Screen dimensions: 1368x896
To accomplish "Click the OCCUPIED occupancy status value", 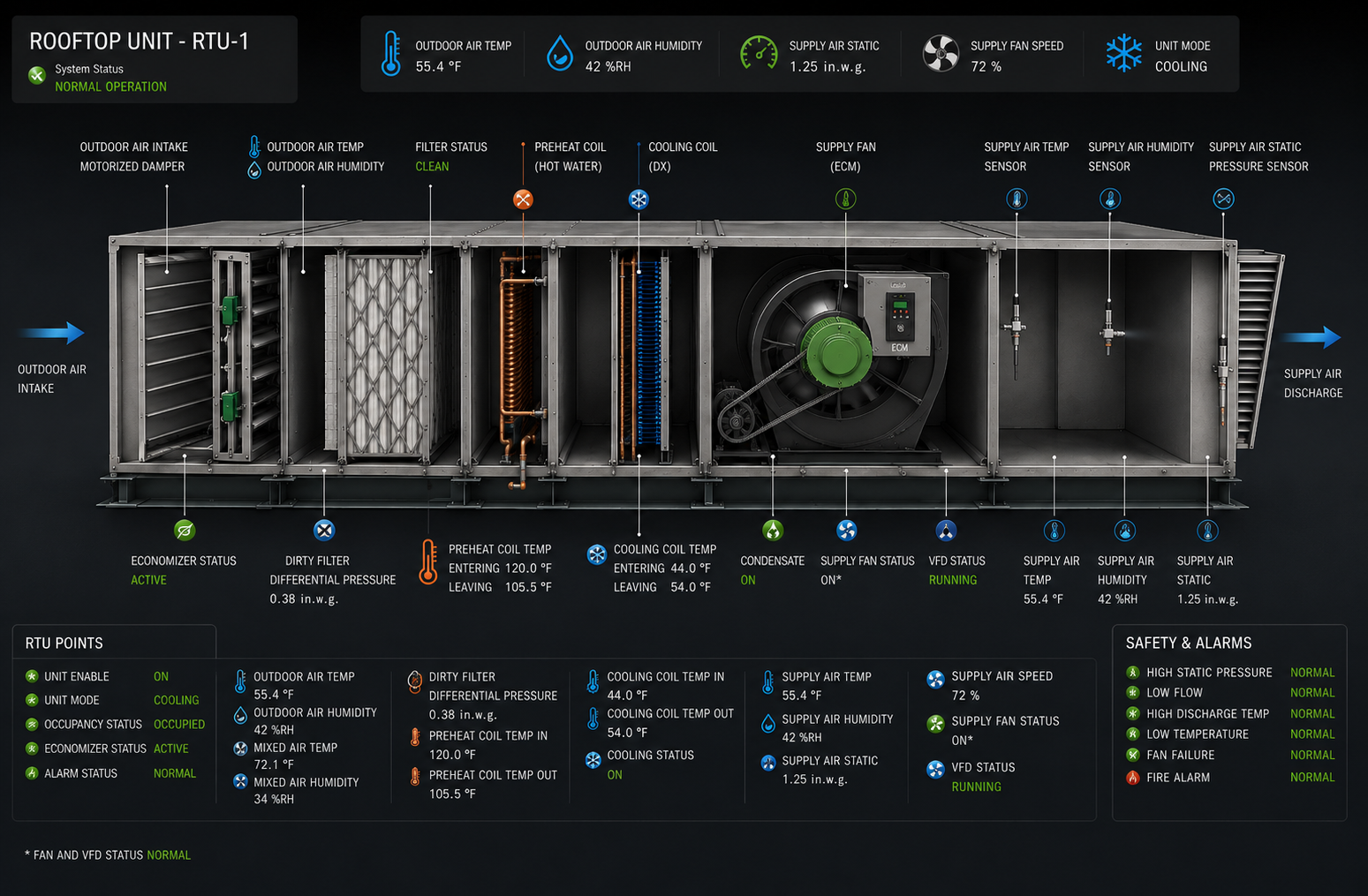I will 179,724.
